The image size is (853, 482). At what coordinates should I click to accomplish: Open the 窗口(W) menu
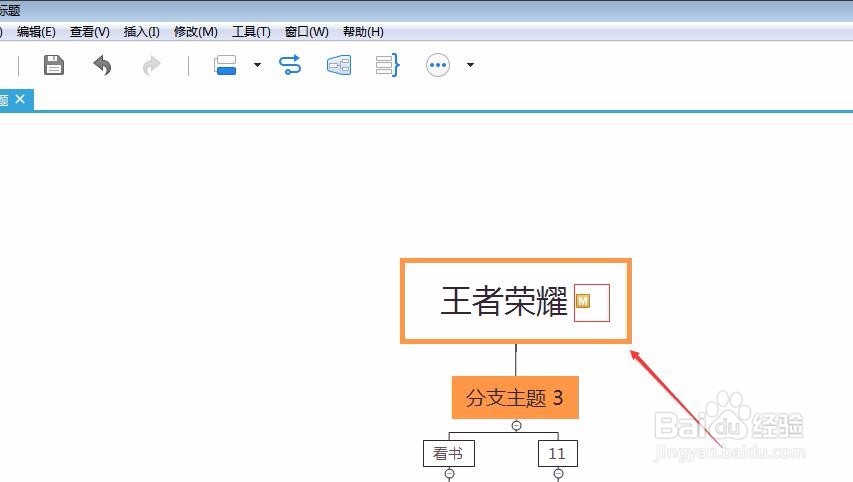(307, 32)
